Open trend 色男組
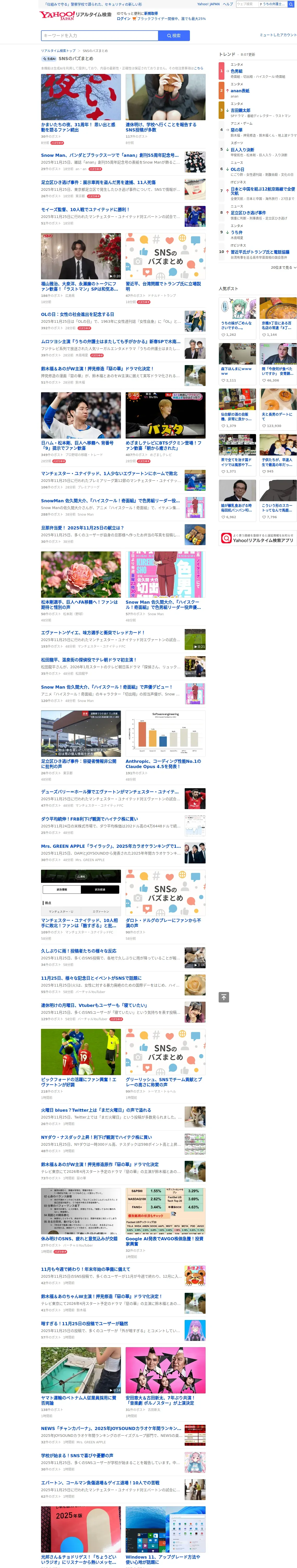The image size is (297, 1568). click(x=236, y=71)
